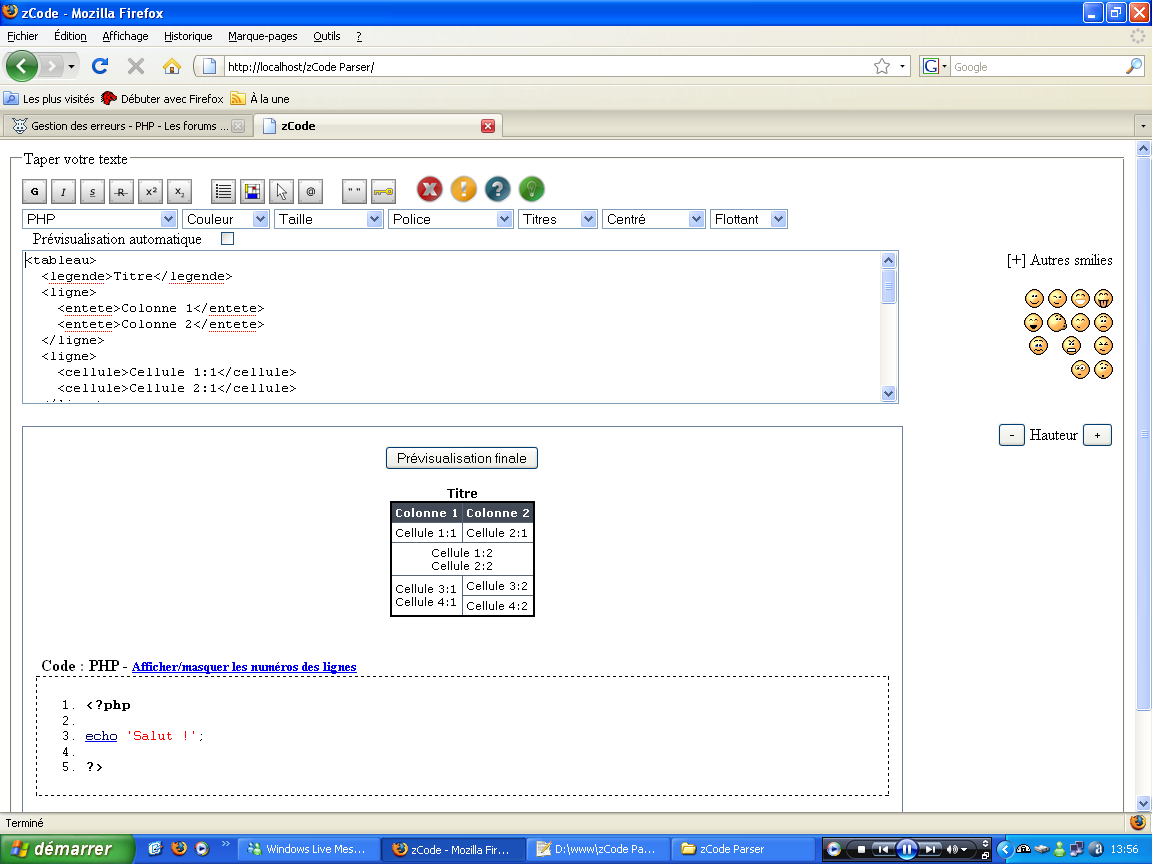
Task: Switch to the Gestion des erreurs tab
Action: [120, 125]
